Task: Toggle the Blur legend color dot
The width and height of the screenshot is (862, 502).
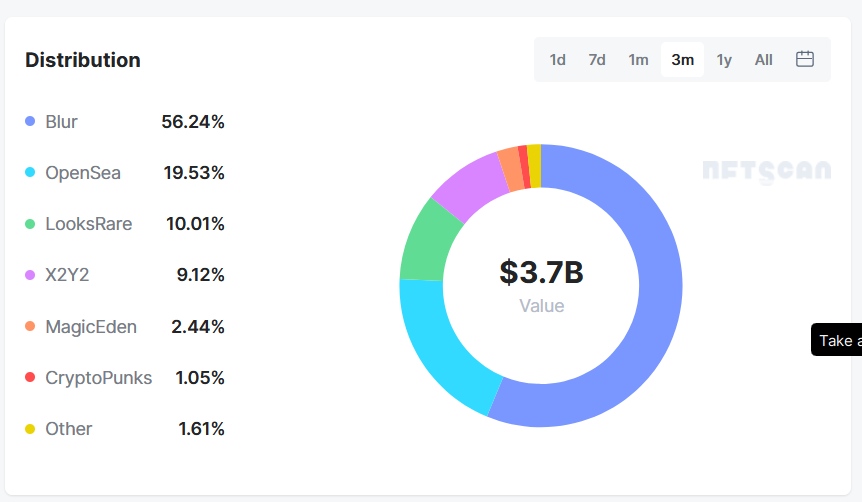Action: [x=30, y=121]
